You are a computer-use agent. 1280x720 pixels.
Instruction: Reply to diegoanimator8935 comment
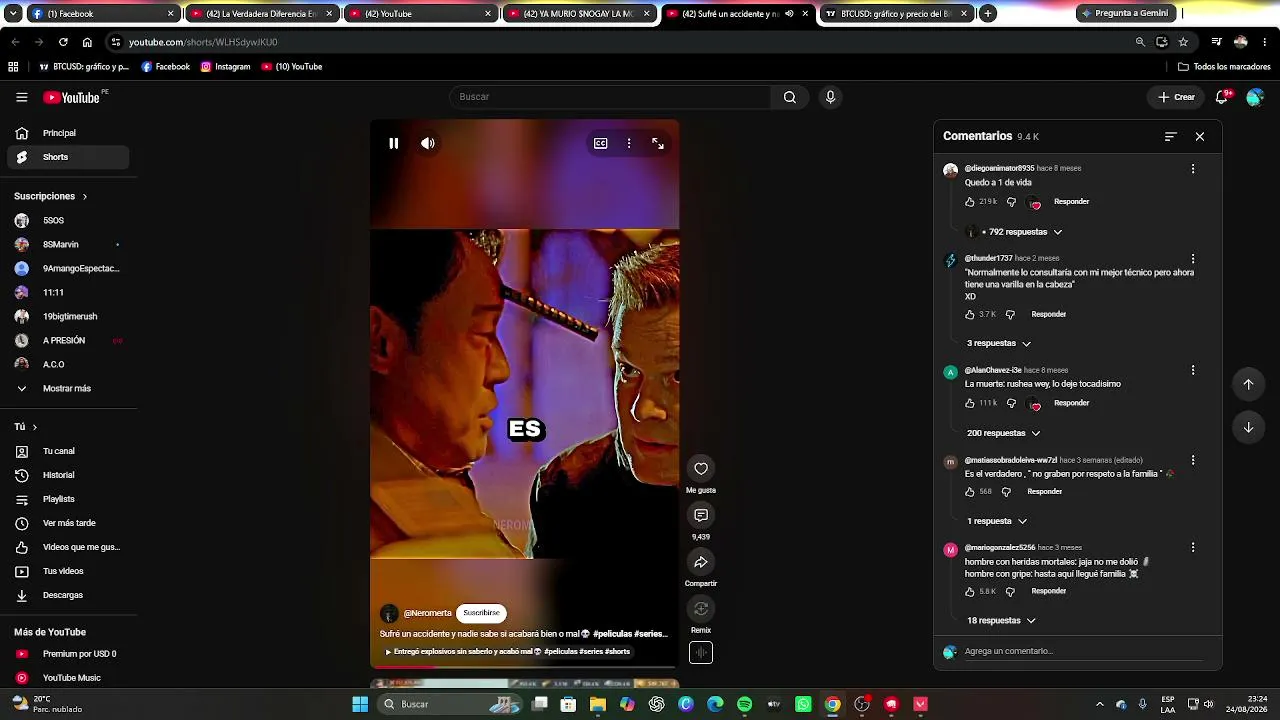coord(1071,202)
